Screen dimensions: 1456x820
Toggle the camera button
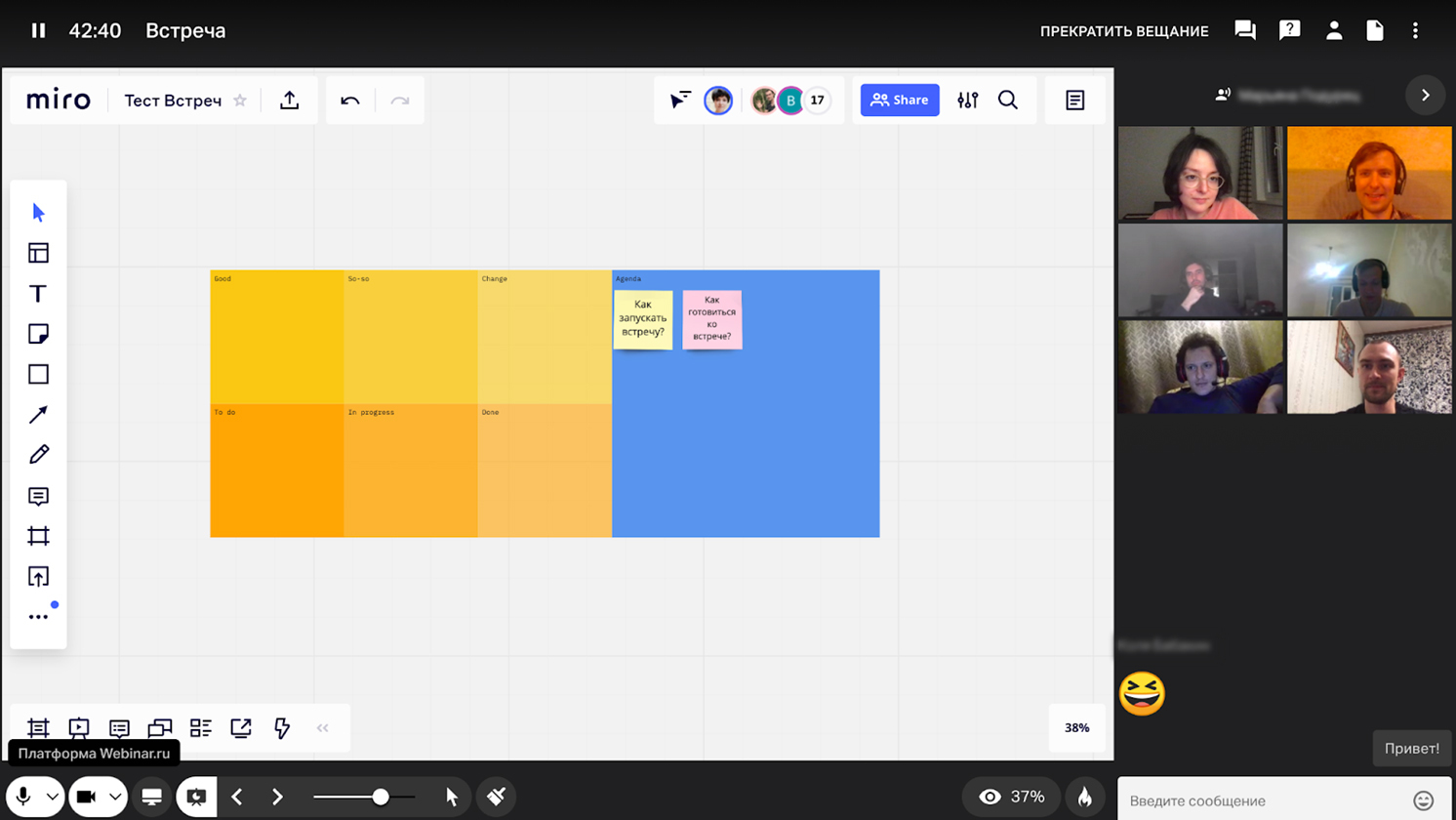point(86,797)
